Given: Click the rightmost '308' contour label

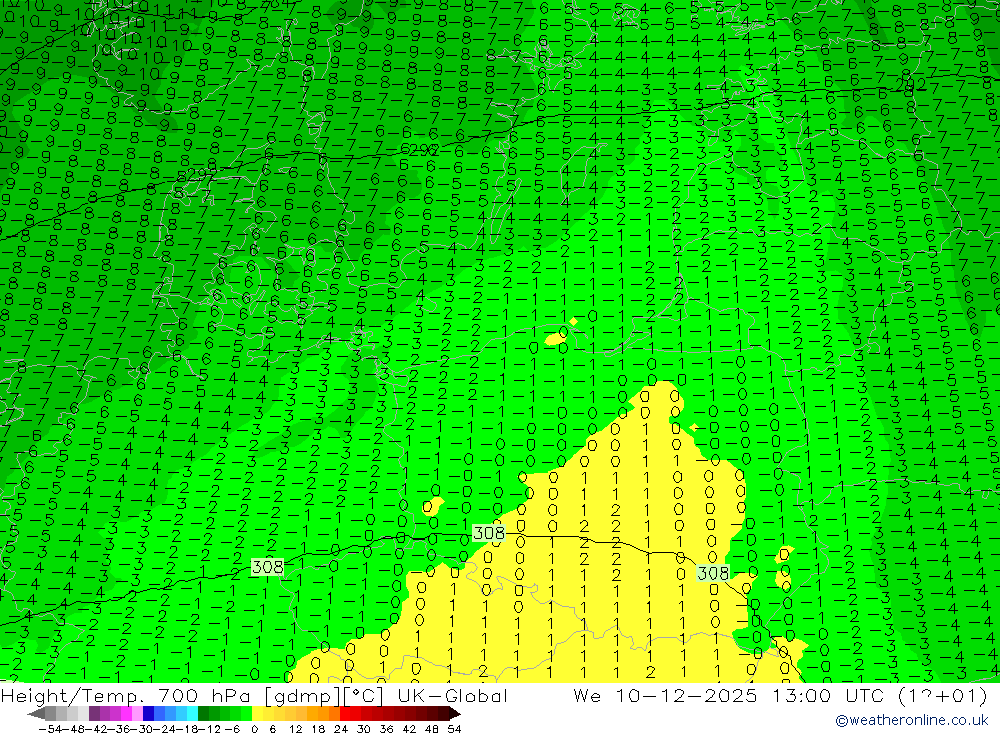Looking at the screenshot, I should point(713,573).
